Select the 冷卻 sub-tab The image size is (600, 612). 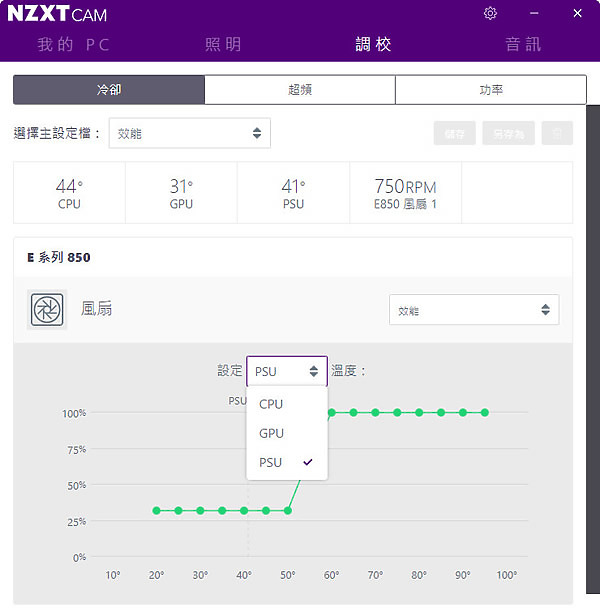point(109,90)
